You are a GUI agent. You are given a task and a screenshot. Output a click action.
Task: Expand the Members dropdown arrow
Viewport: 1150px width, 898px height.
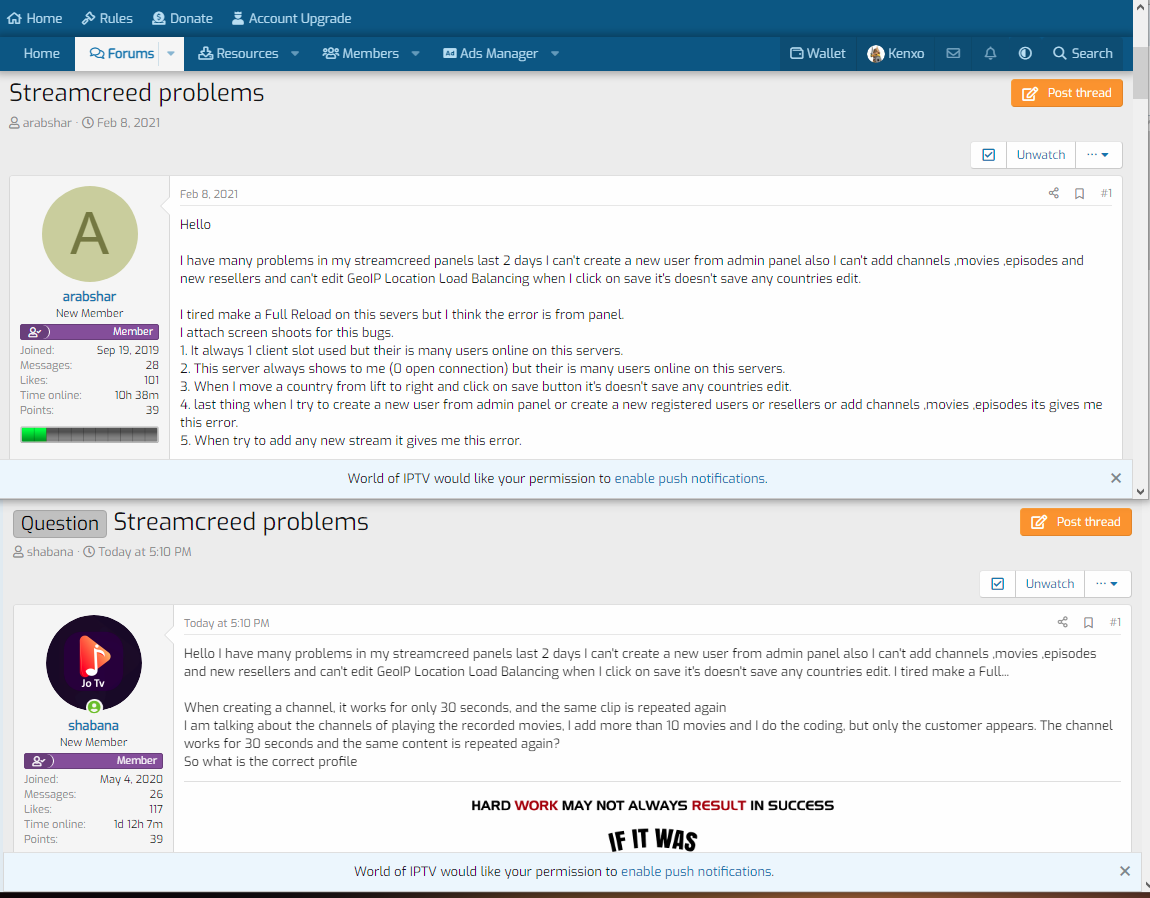pos(415,54)
